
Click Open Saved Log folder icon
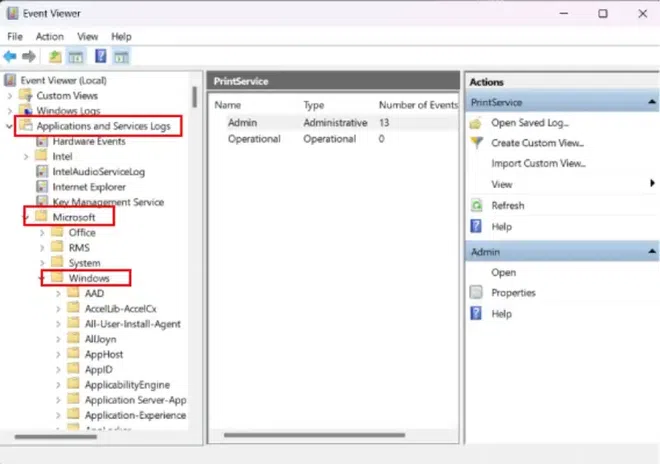[x=476, y=123]
